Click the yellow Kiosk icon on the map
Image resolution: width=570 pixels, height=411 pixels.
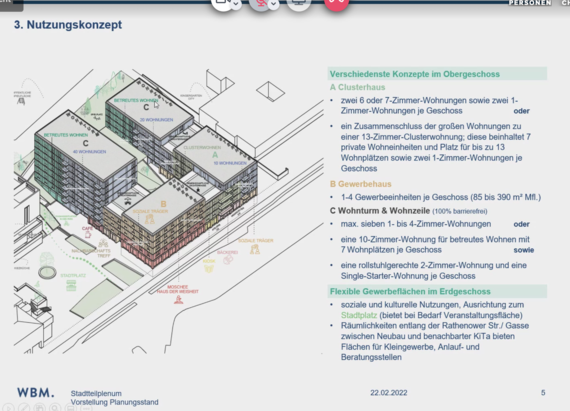point(209,269)
